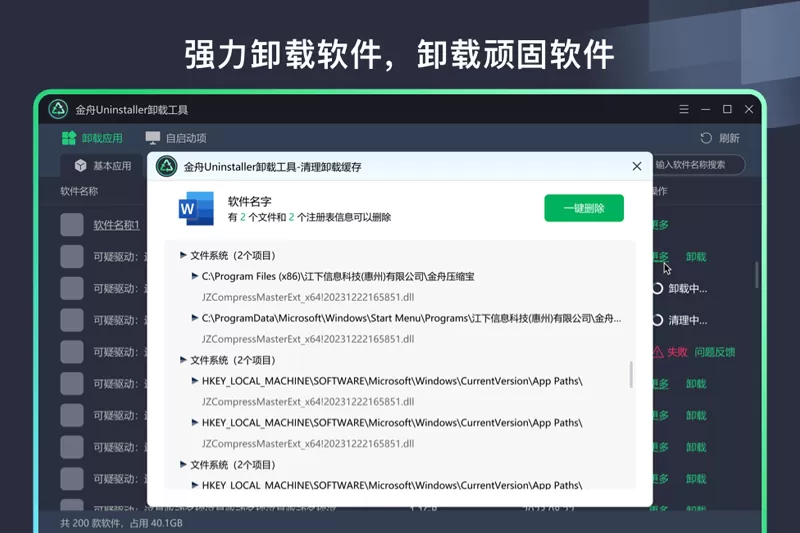
Task: Click the Word software icon in dialog
Action: point(196,208)
